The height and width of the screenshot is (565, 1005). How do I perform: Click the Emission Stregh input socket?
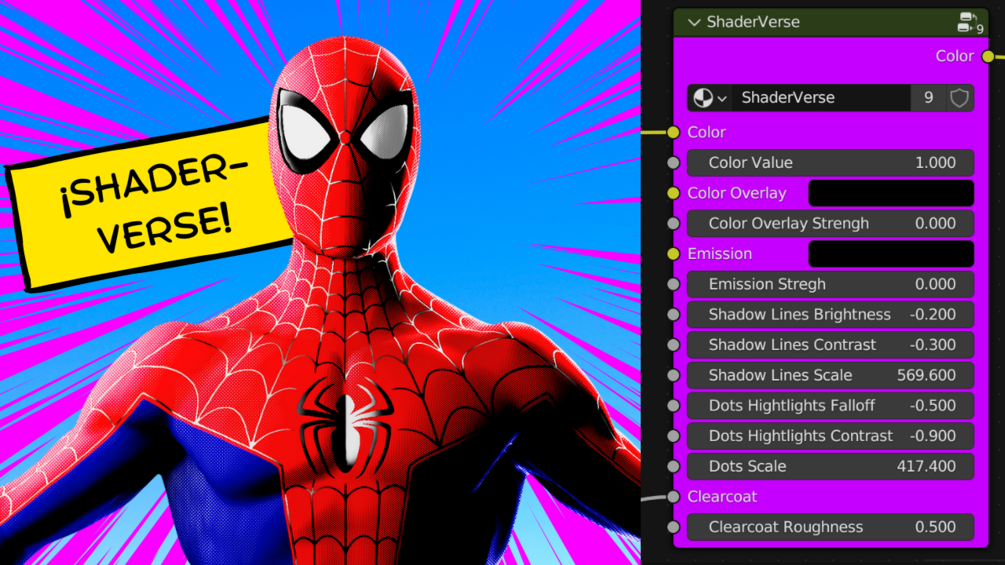[673, 284]
